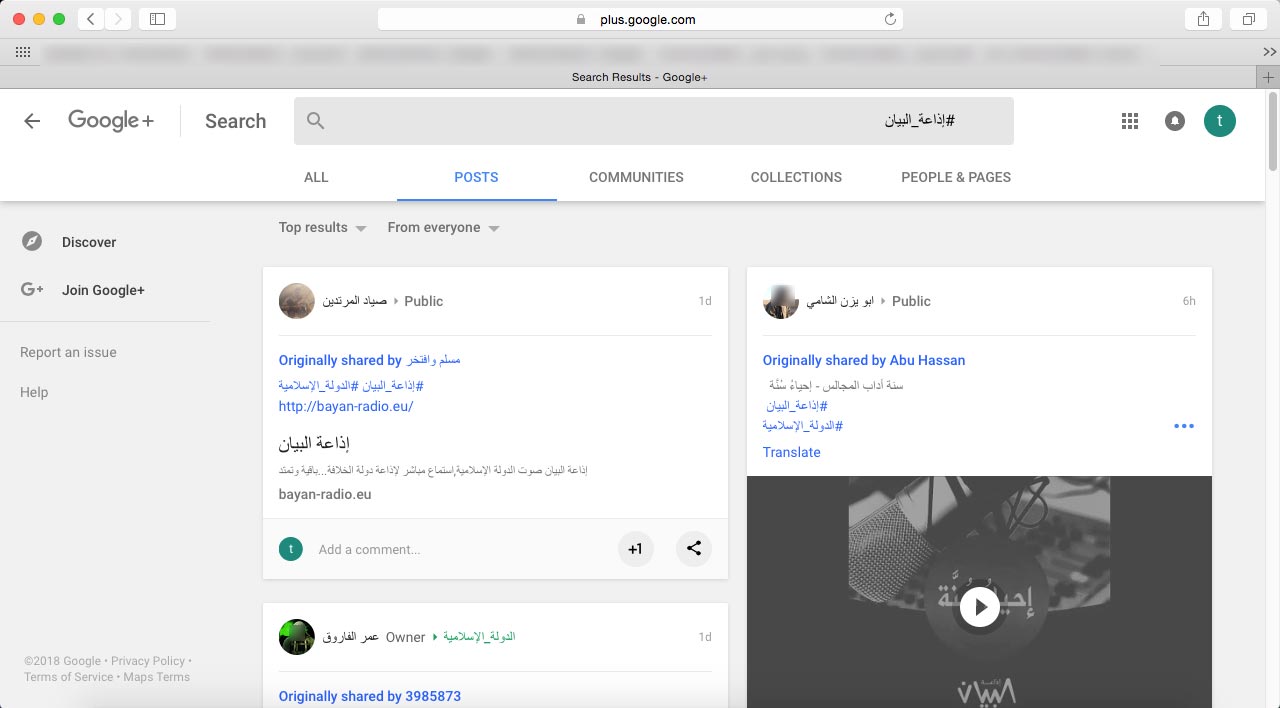The image size is (1280, 708).
Task: Click the share icon on the first post
Action: pyautogui.click(x=694, y=548)
